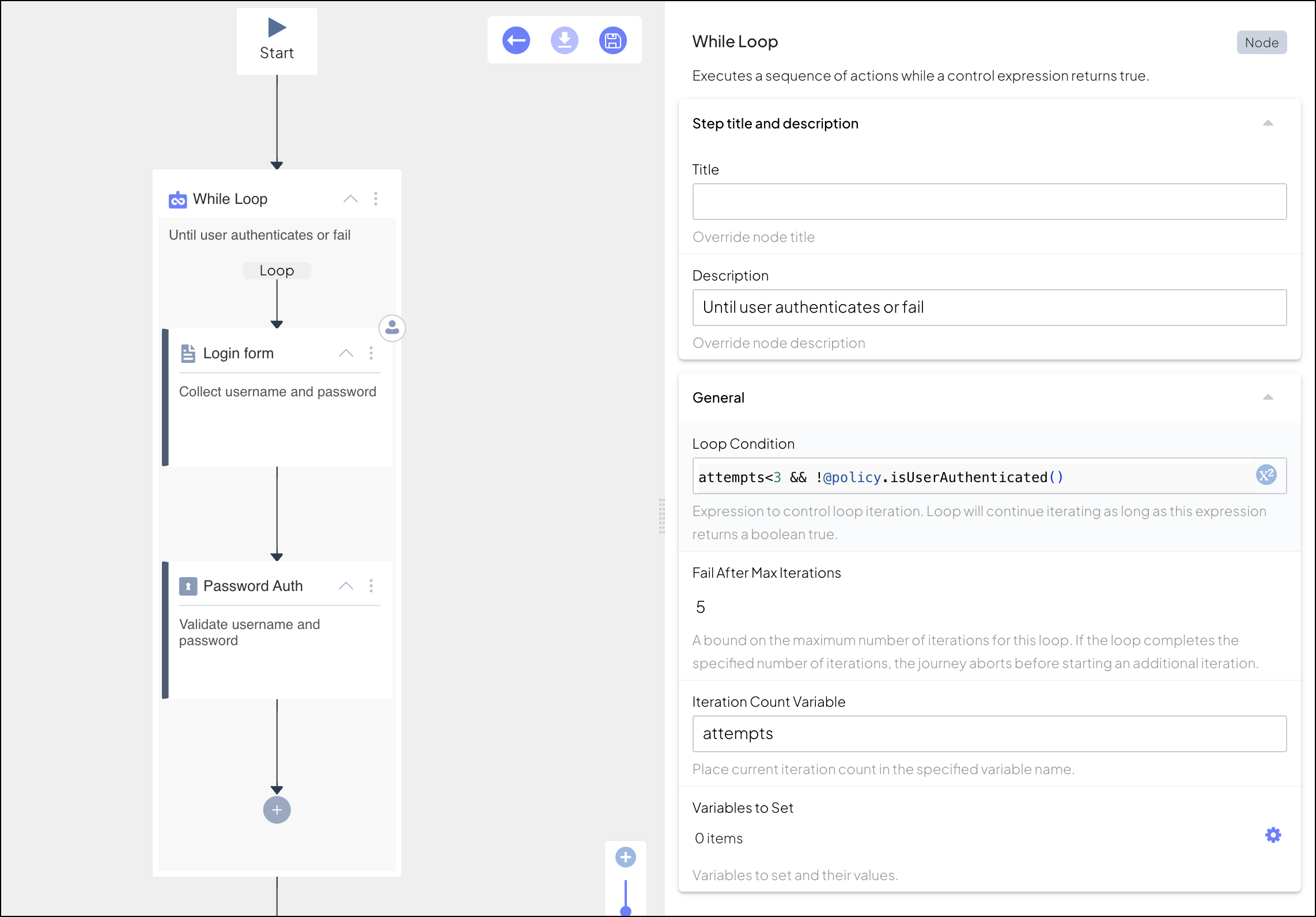Click the back arrow toolbar button
The height and width of the screenshot is (917, 1316).
516,40
